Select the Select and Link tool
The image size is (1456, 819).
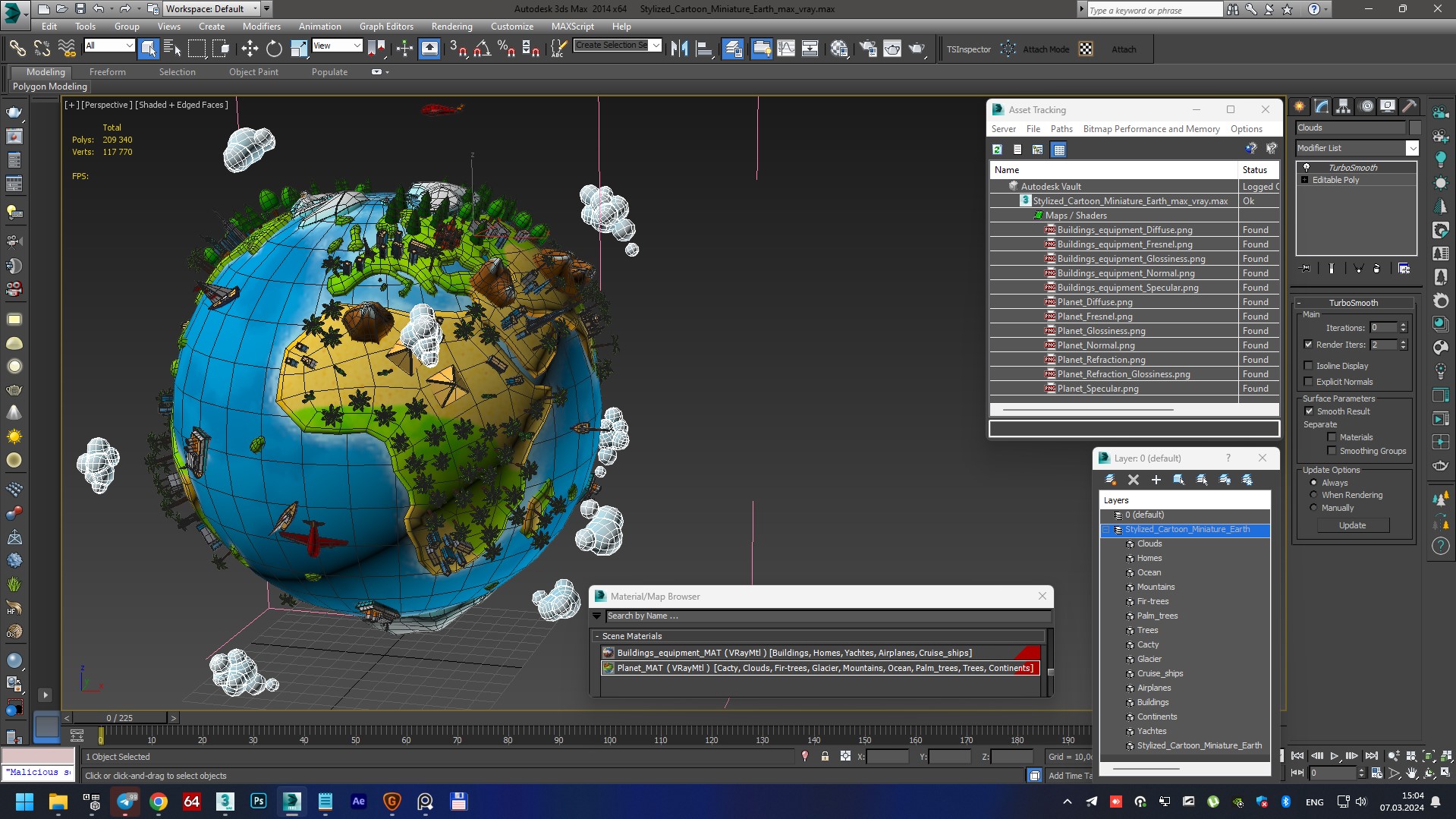(17, 49)
